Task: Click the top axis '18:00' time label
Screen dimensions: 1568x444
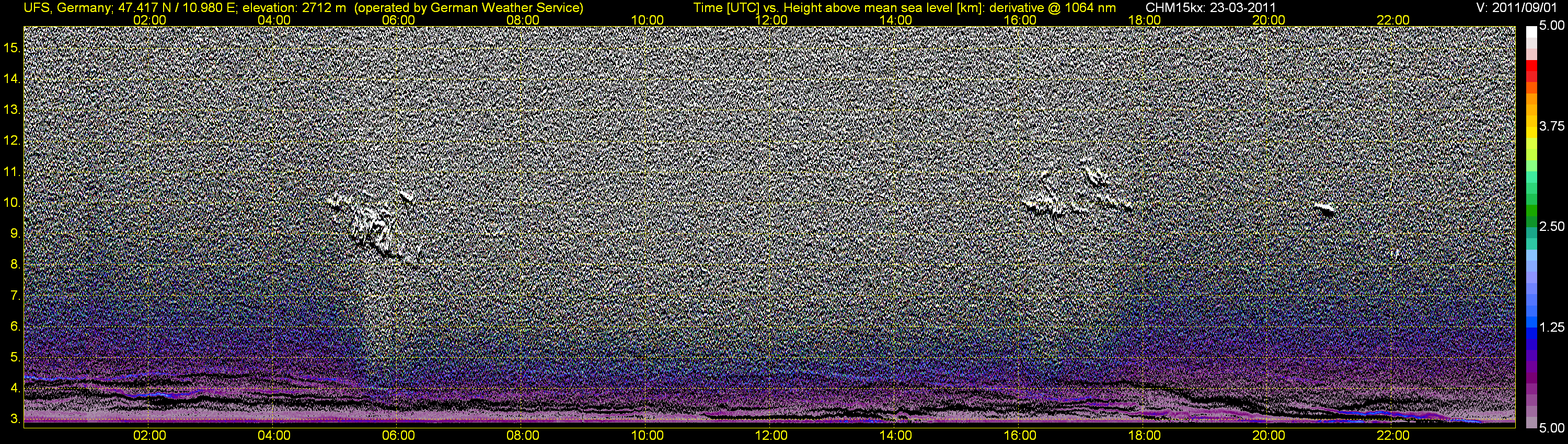Action: tap(1144, 20)
